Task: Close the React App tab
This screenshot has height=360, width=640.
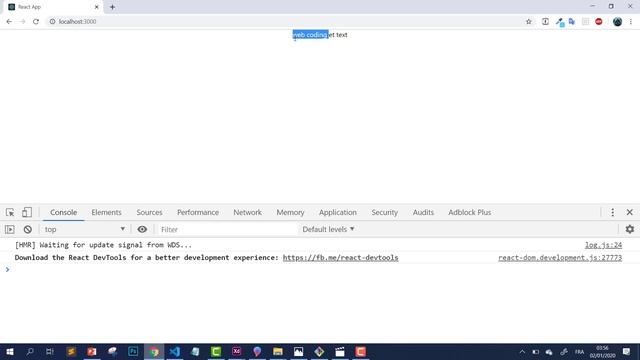Action: (97, 7)
